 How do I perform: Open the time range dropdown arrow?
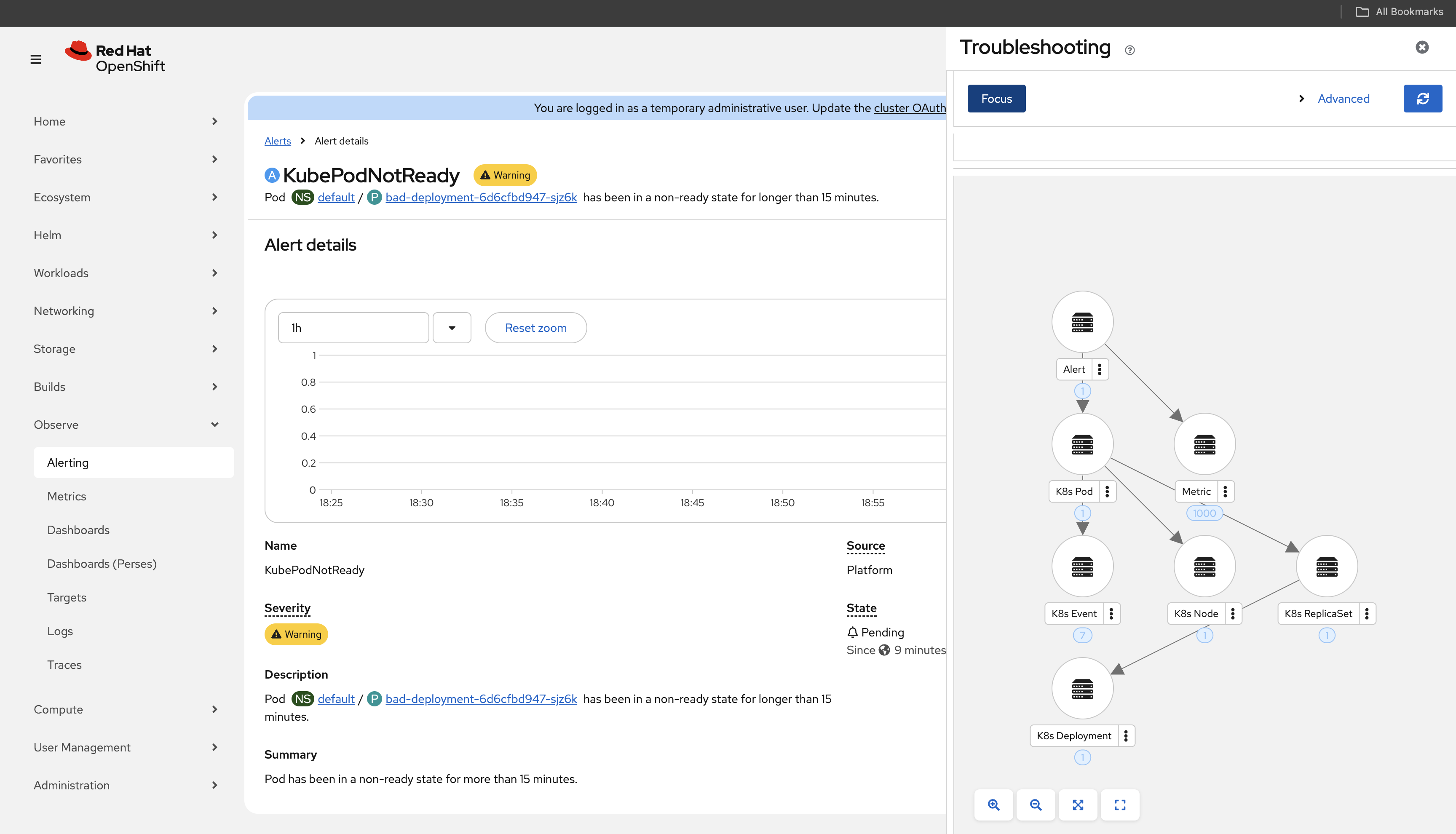(x=451, y=328)
